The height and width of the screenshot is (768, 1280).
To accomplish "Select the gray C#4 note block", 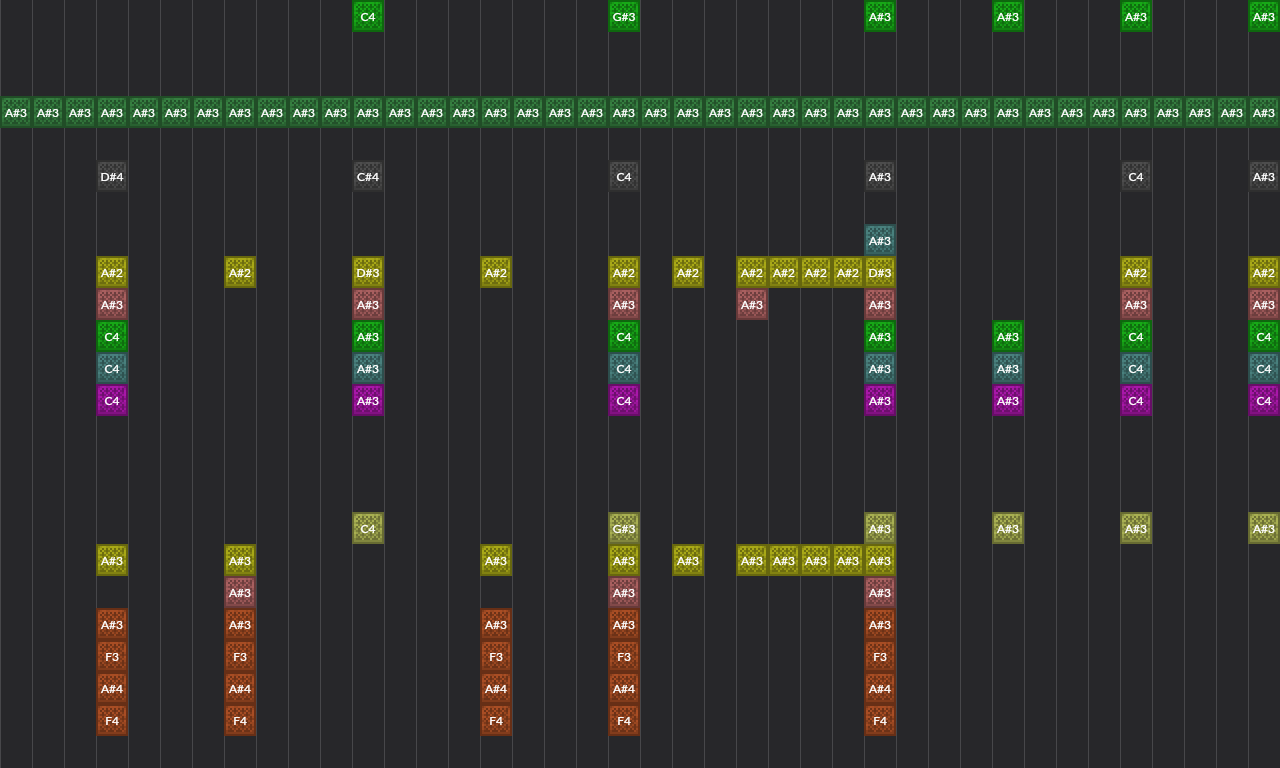I will pyautogui.click(x=368, y=177).
